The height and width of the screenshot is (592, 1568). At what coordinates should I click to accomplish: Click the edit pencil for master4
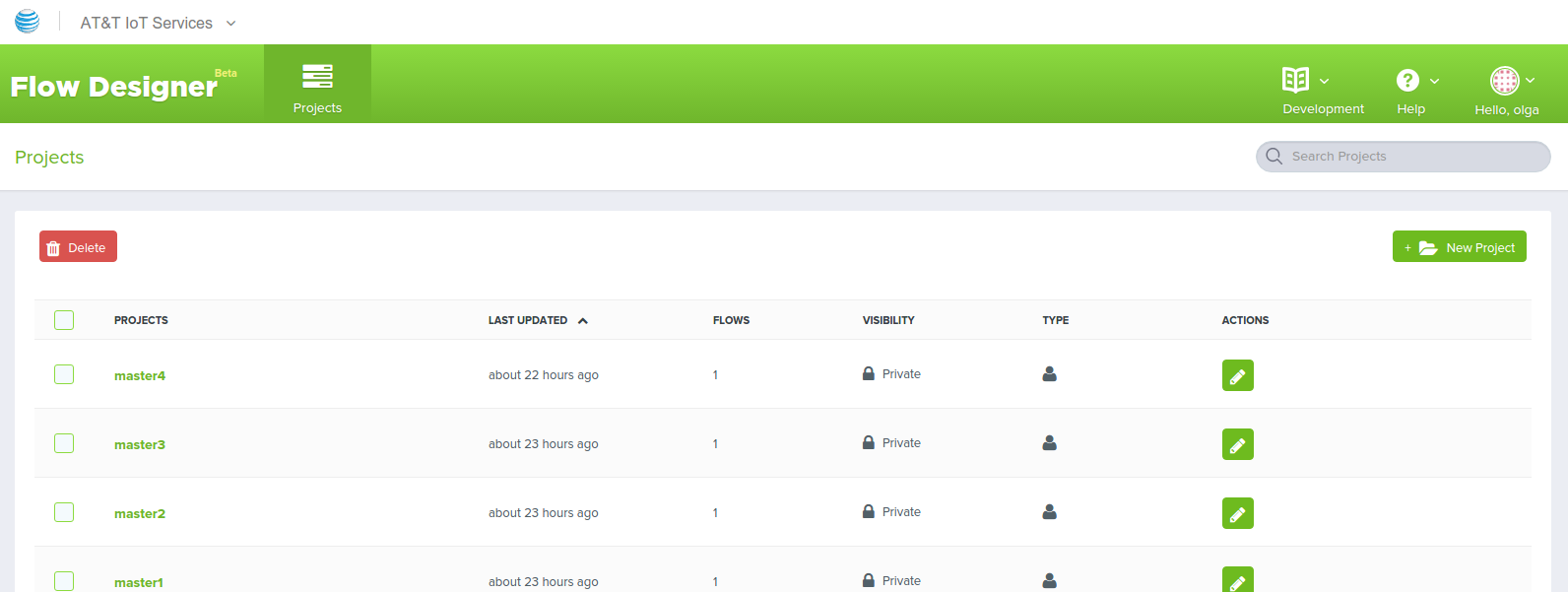(1238, 375)
